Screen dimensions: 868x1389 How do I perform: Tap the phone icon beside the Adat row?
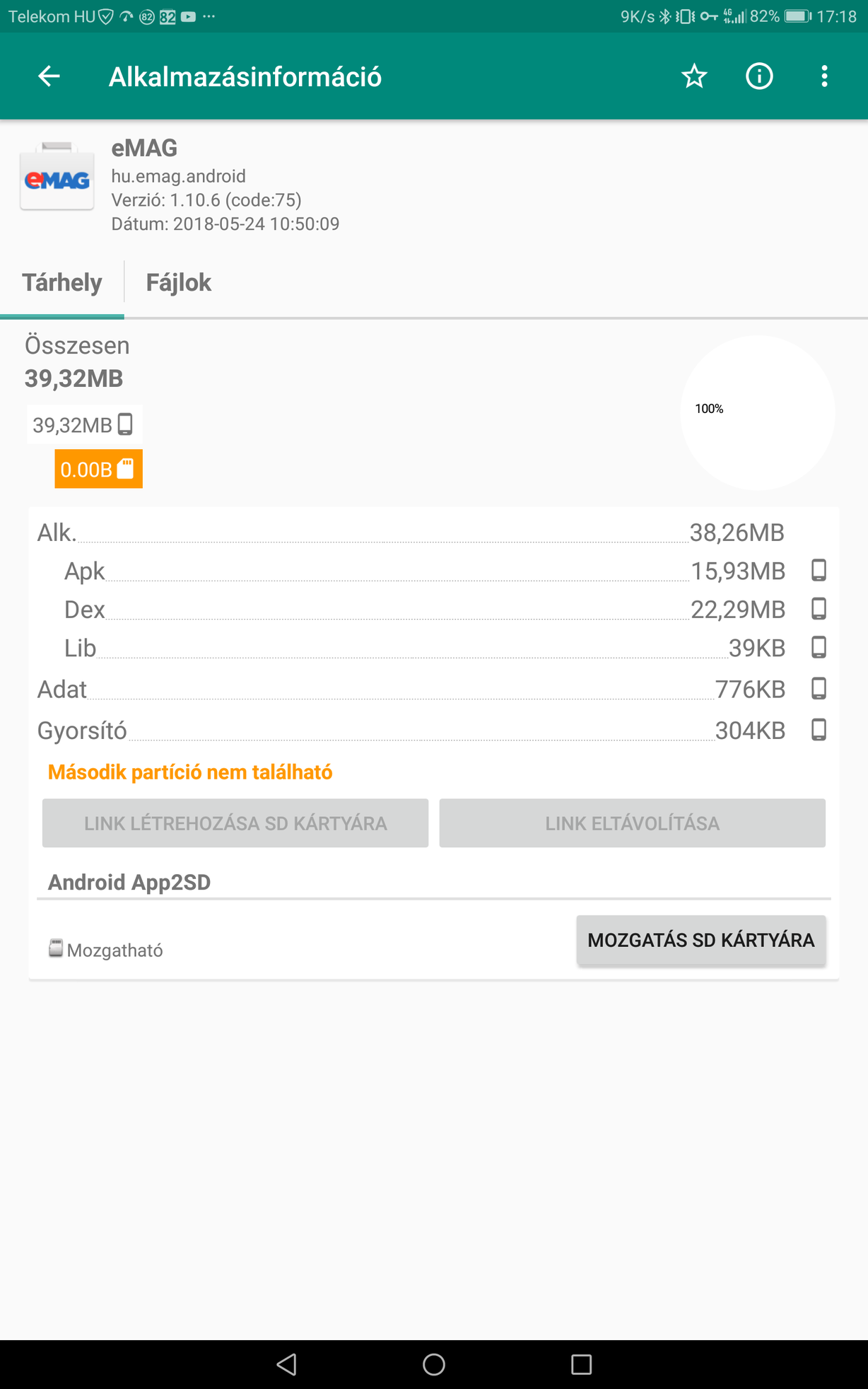[819, 688]
